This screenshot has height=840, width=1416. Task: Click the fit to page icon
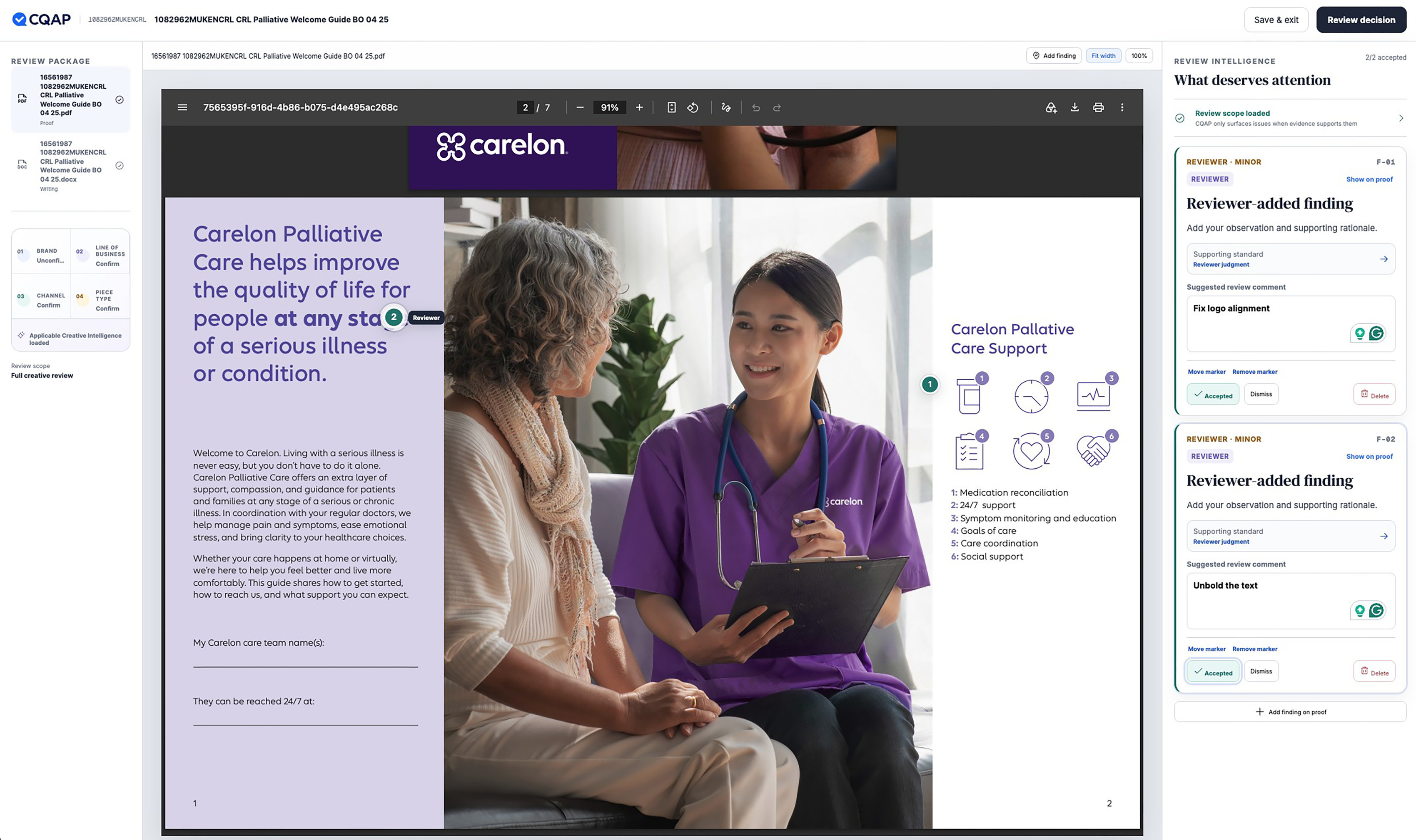click(671, 107)
